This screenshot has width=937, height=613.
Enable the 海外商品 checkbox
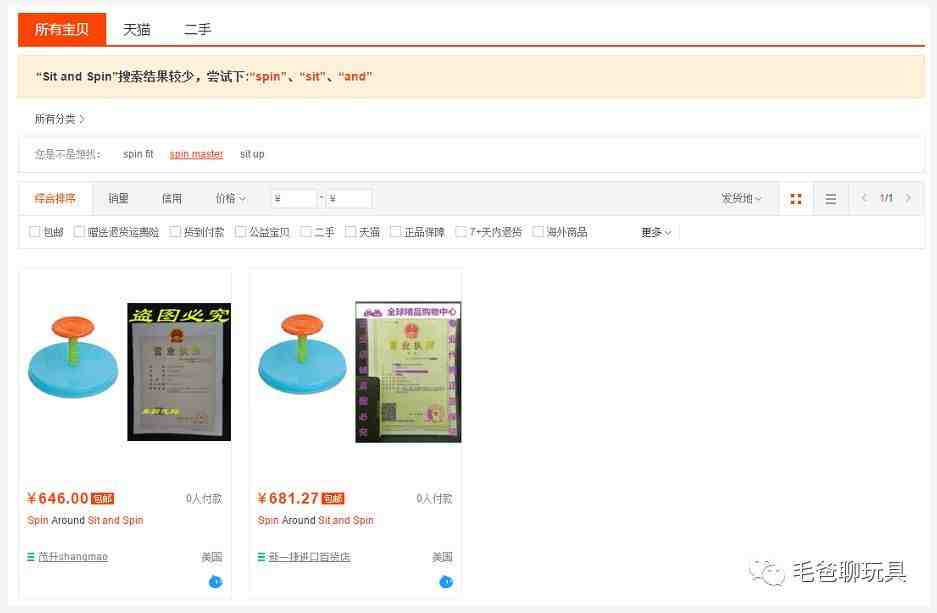[538, 232]
